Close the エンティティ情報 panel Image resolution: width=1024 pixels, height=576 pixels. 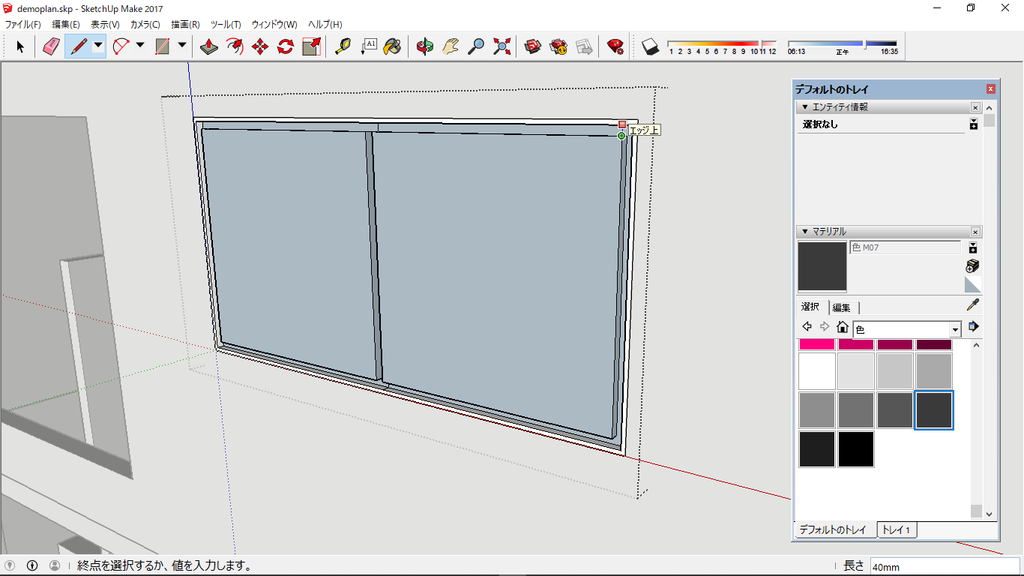click(975, 107)
